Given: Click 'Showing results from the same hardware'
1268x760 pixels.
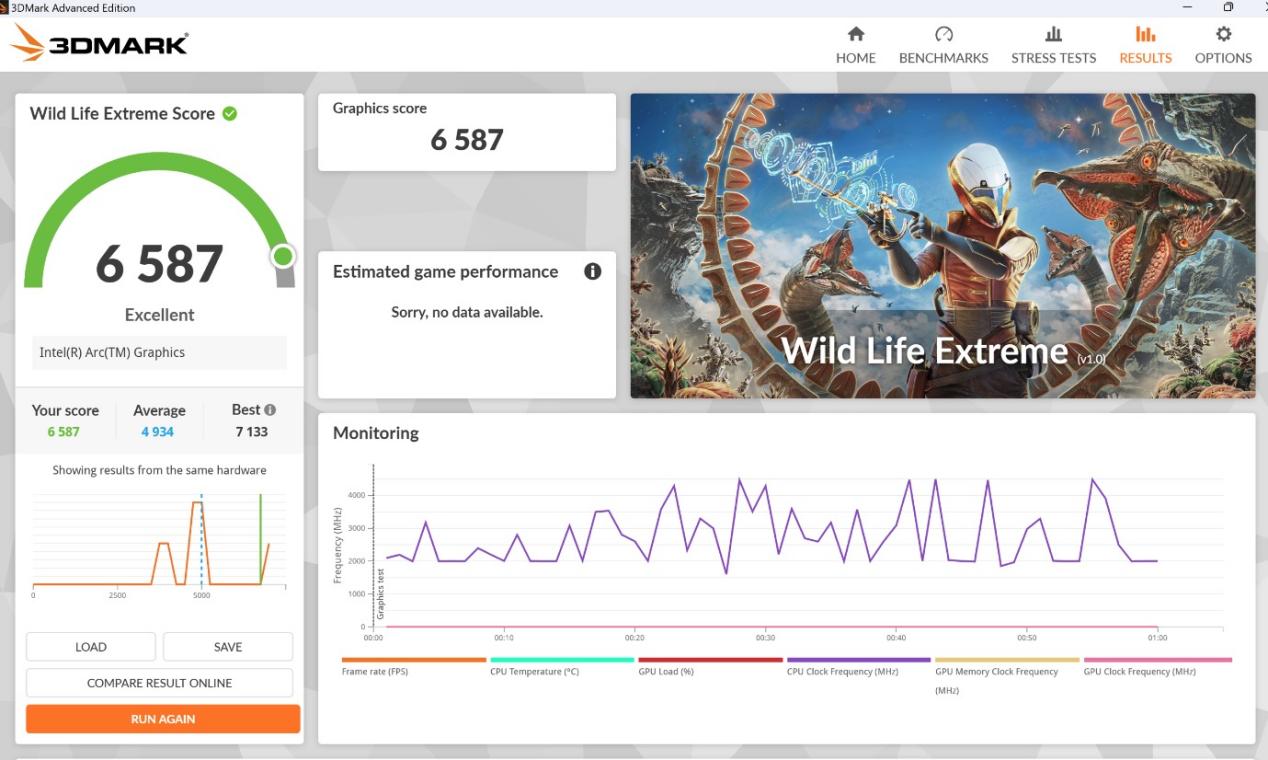Looking at the screenshot, I should (159, 470).
